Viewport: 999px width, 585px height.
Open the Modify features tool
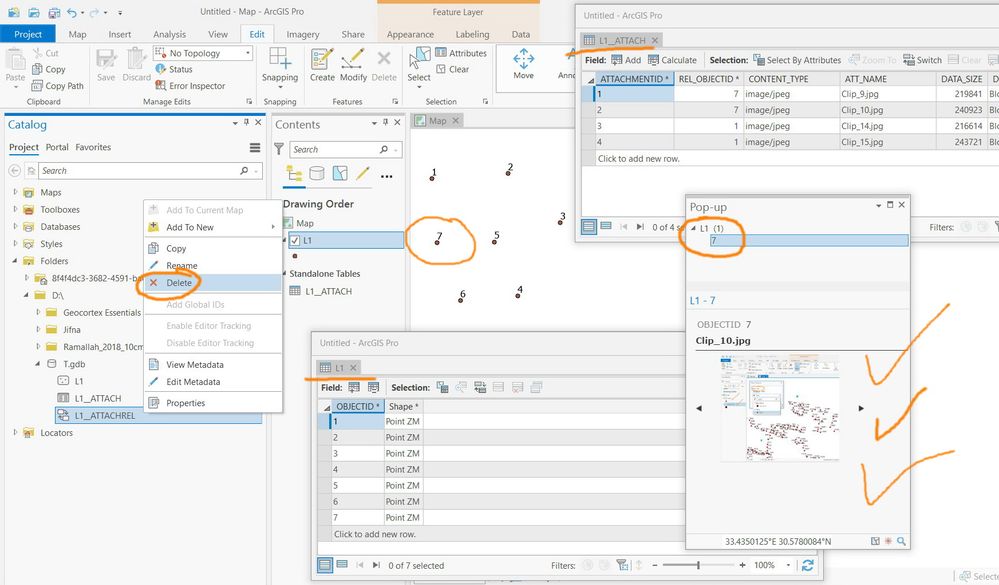(x=353, y=66)
